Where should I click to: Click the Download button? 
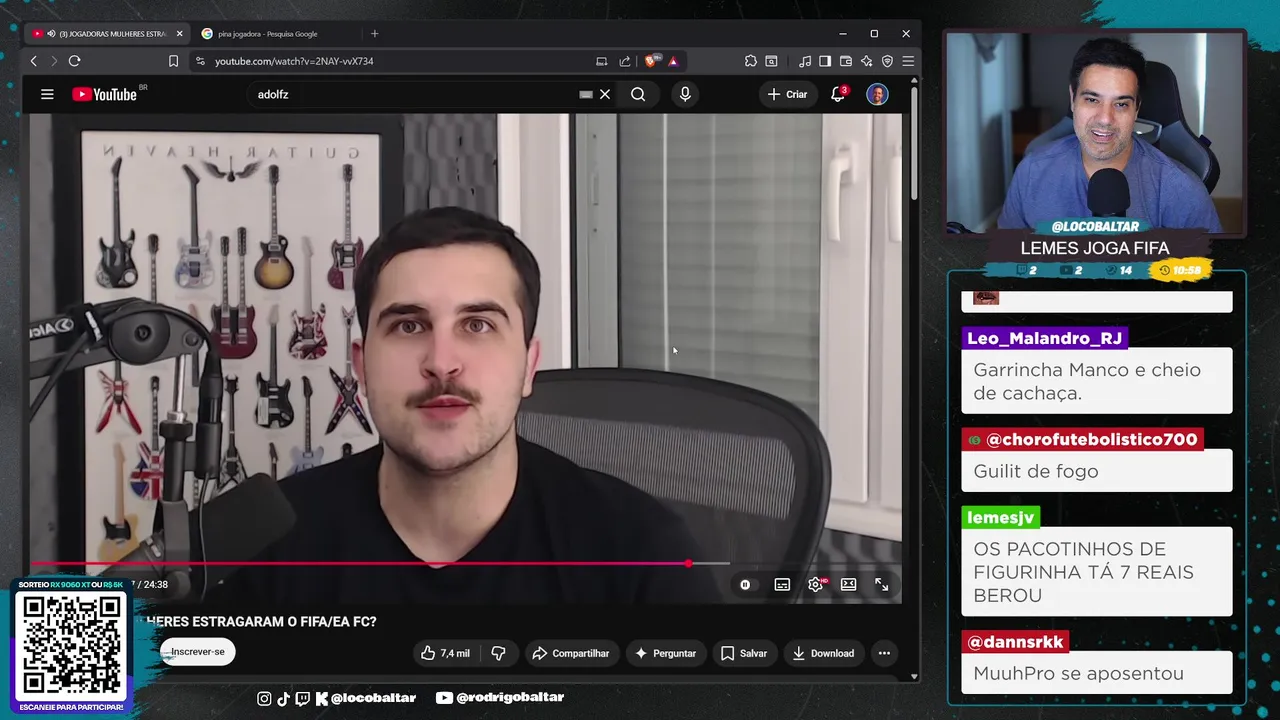point(822,653)
